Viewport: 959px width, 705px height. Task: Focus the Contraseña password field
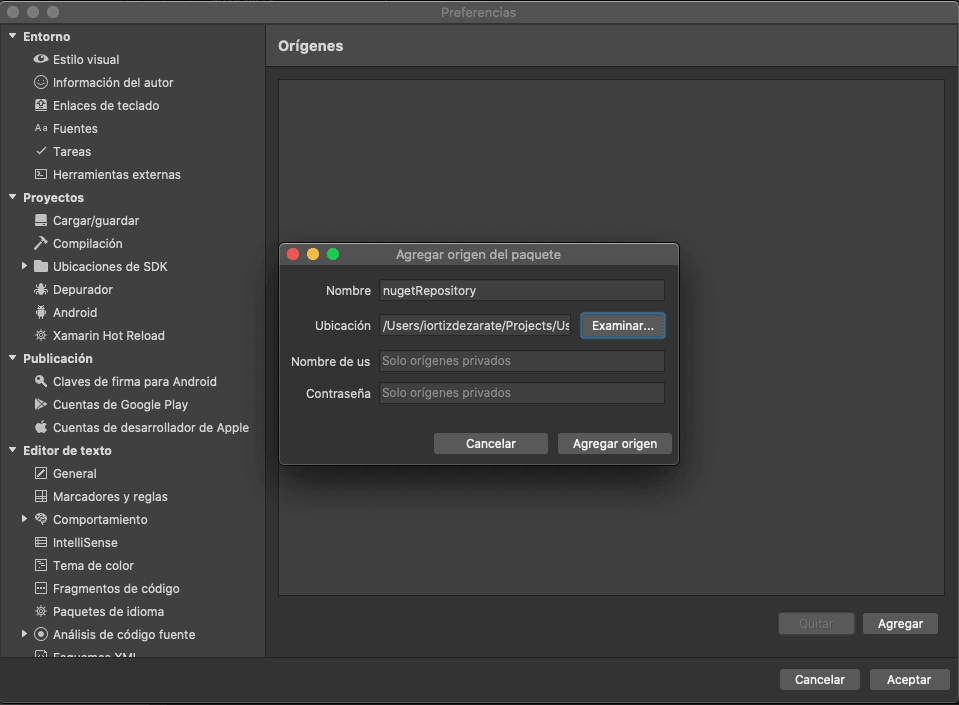[521, 394]
